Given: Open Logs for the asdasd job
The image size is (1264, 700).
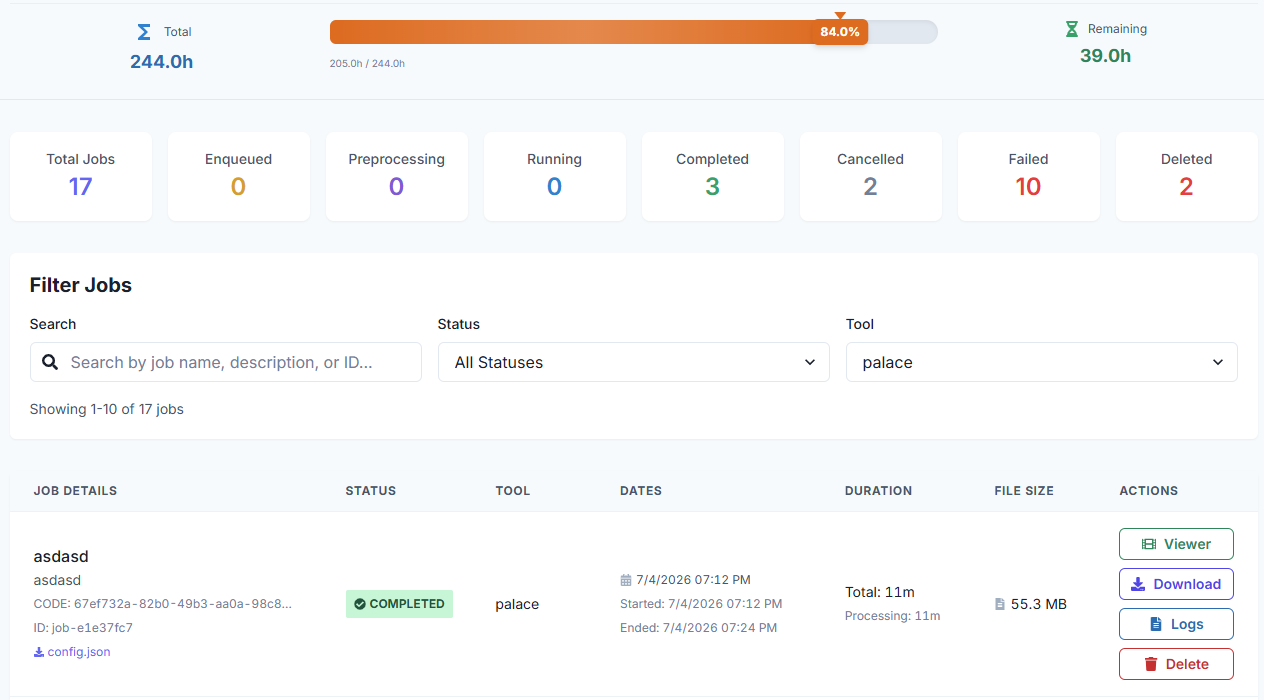Looking at the screenshot, I should coord(1176,624).
